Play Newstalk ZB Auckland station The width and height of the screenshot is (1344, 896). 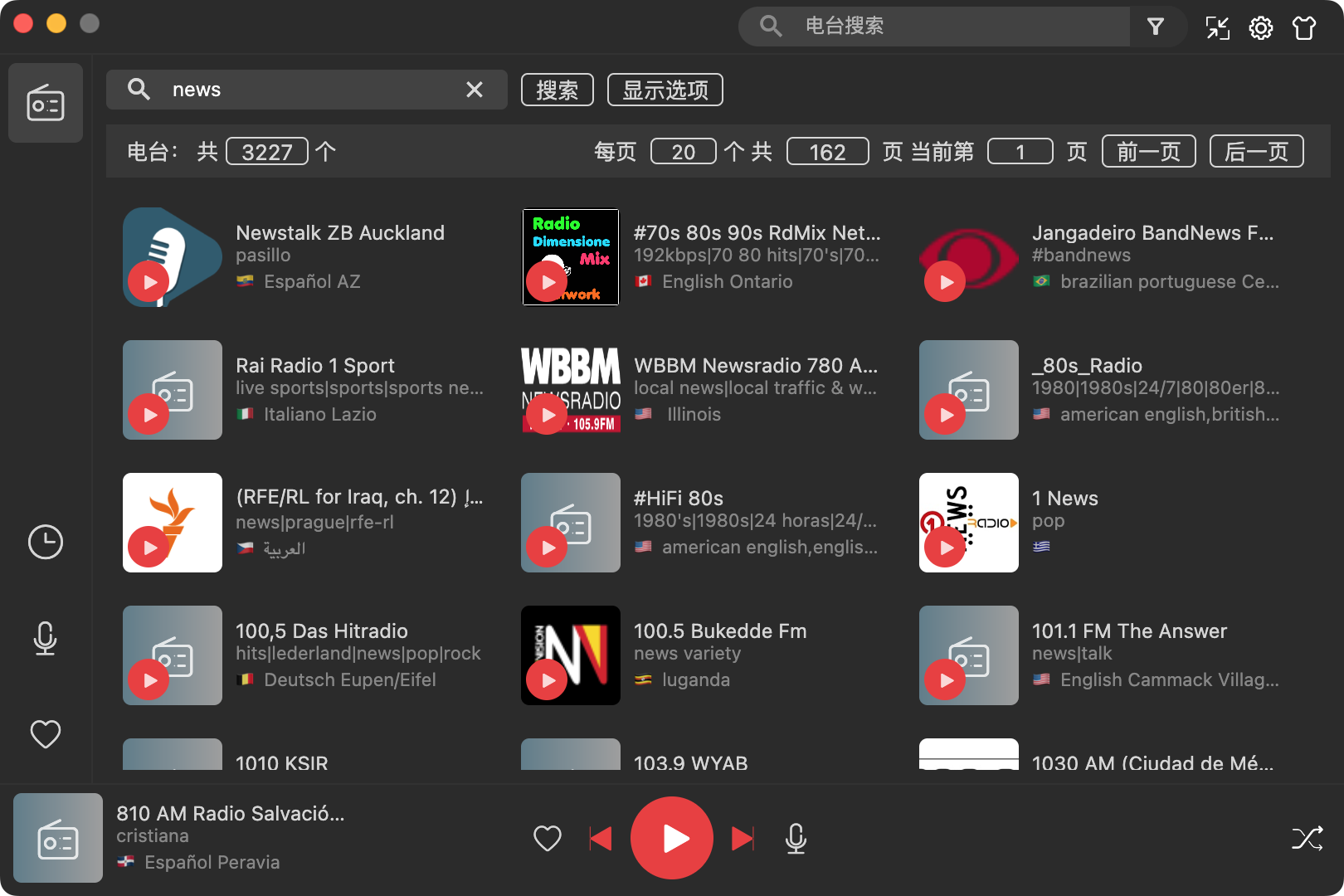pyautogui.click(x=149, y=282)
